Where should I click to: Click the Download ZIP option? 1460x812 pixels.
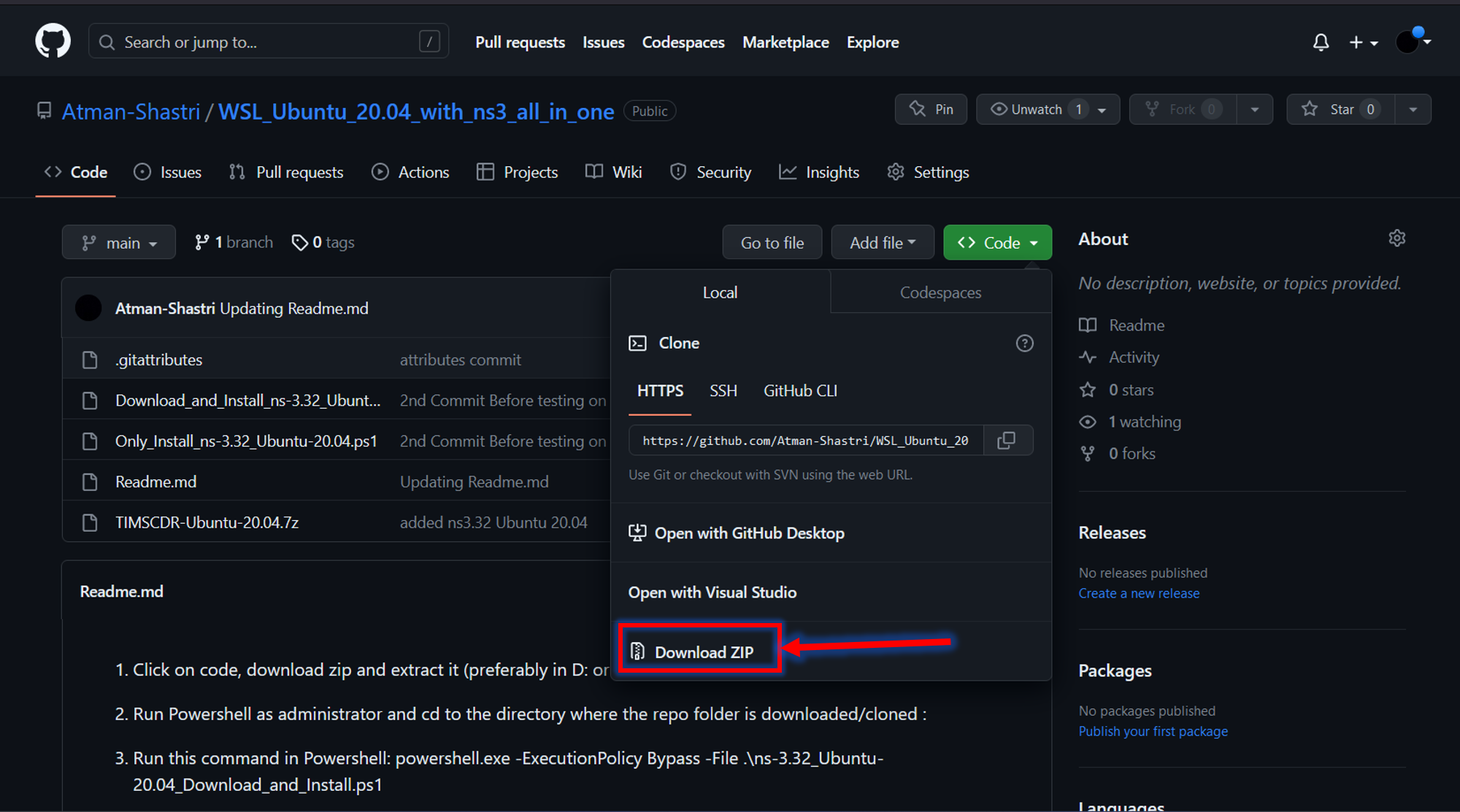[698, 651]
